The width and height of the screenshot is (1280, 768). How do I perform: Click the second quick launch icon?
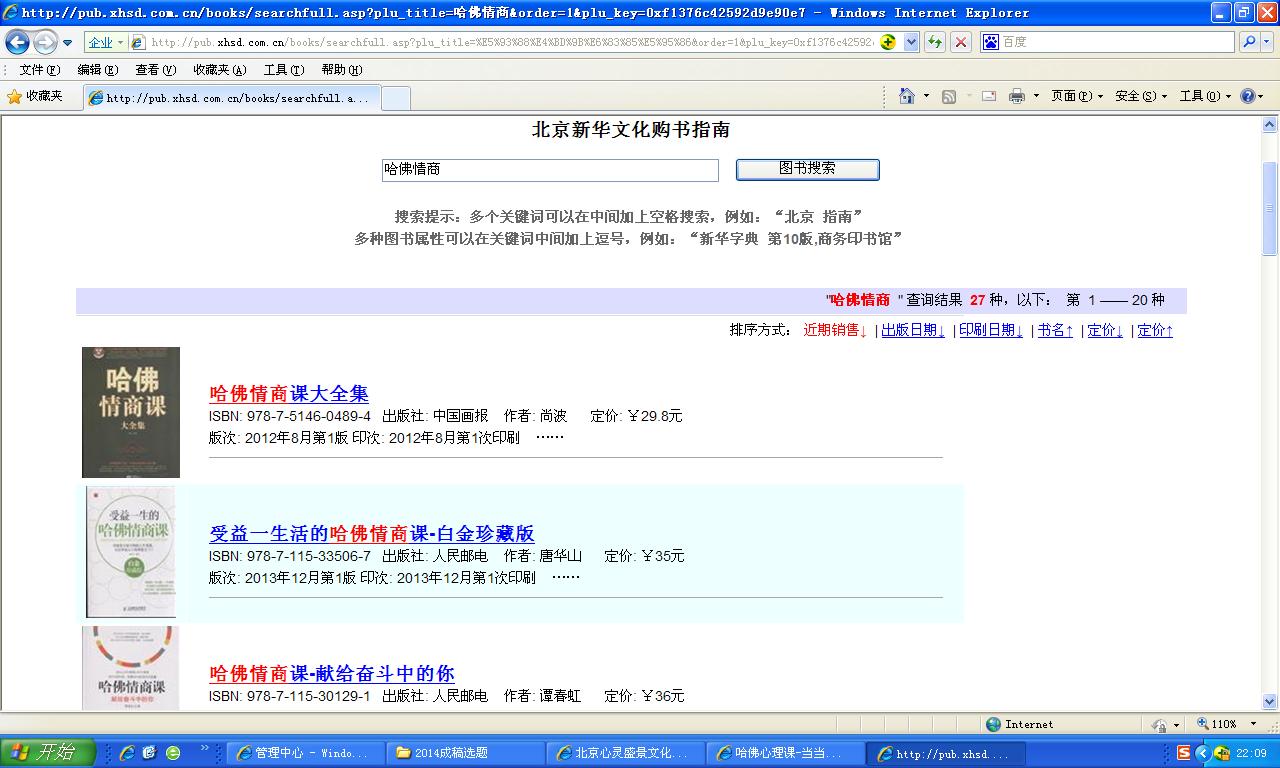point(150,753)
